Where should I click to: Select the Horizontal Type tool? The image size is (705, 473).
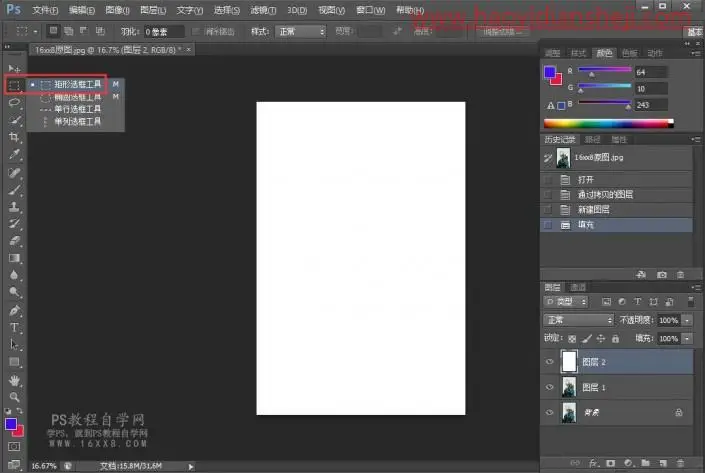pyautogui.click(x=14, y=327)
